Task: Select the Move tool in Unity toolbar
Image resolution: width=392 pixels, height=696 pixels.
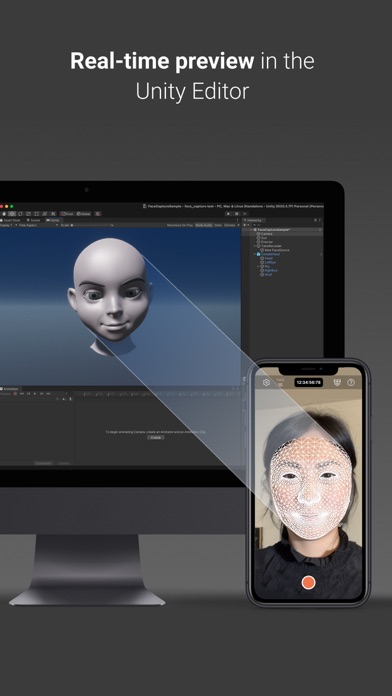Action: [x=12, y=214]
